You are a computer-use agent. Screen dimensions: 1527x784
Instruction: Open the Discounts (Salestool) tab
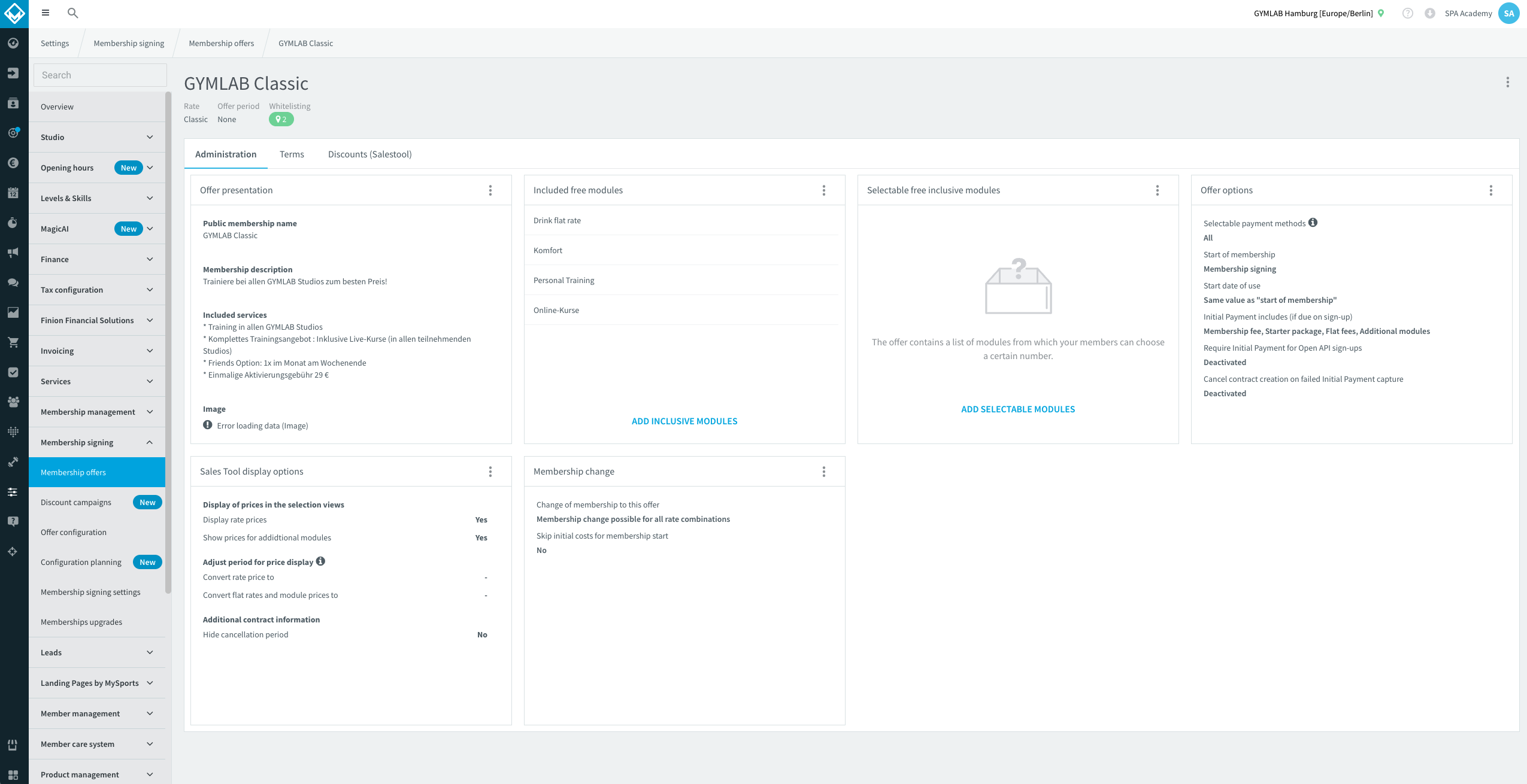tap(370, 154)
